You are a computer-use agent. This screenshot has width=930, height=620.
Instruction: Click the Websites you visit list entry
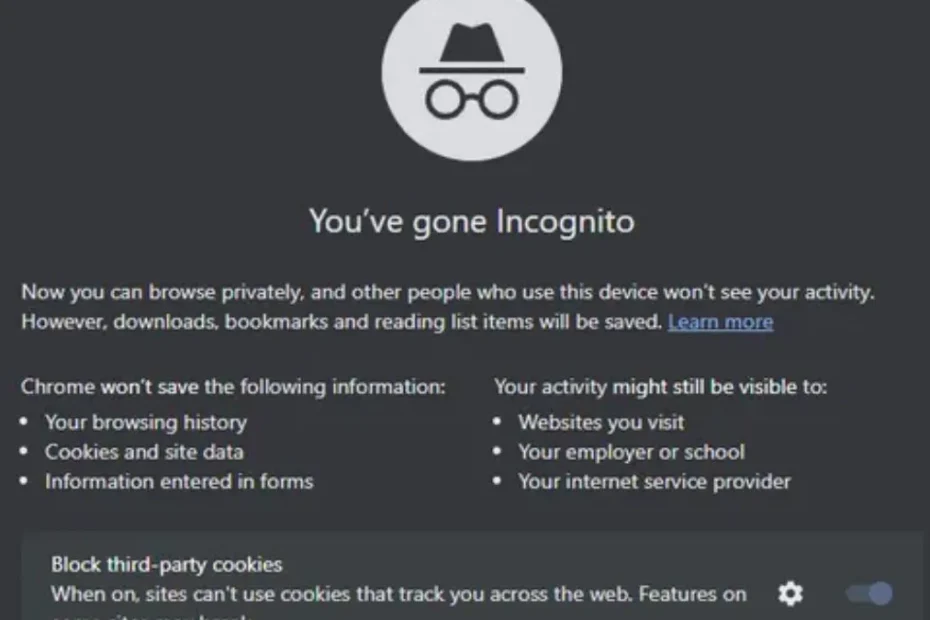click(601, 422)
